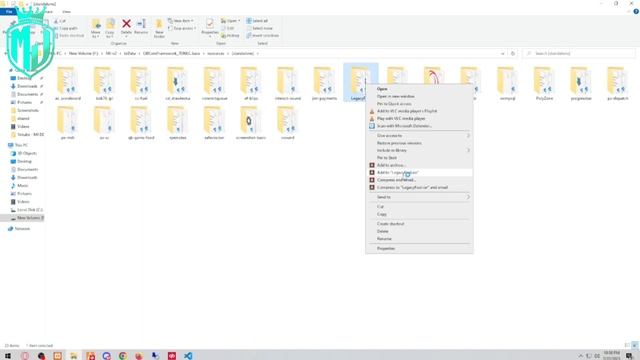Select the progressbar folder
Screen dimensions: 640x360
point(581,83)
